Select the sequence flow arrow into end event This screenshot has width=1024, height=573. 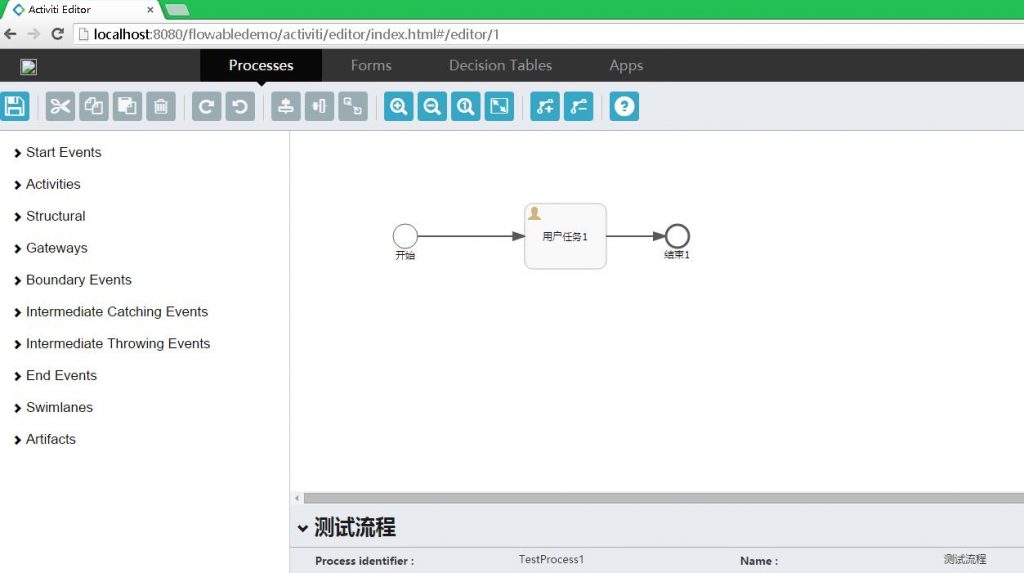click(635, 236)
